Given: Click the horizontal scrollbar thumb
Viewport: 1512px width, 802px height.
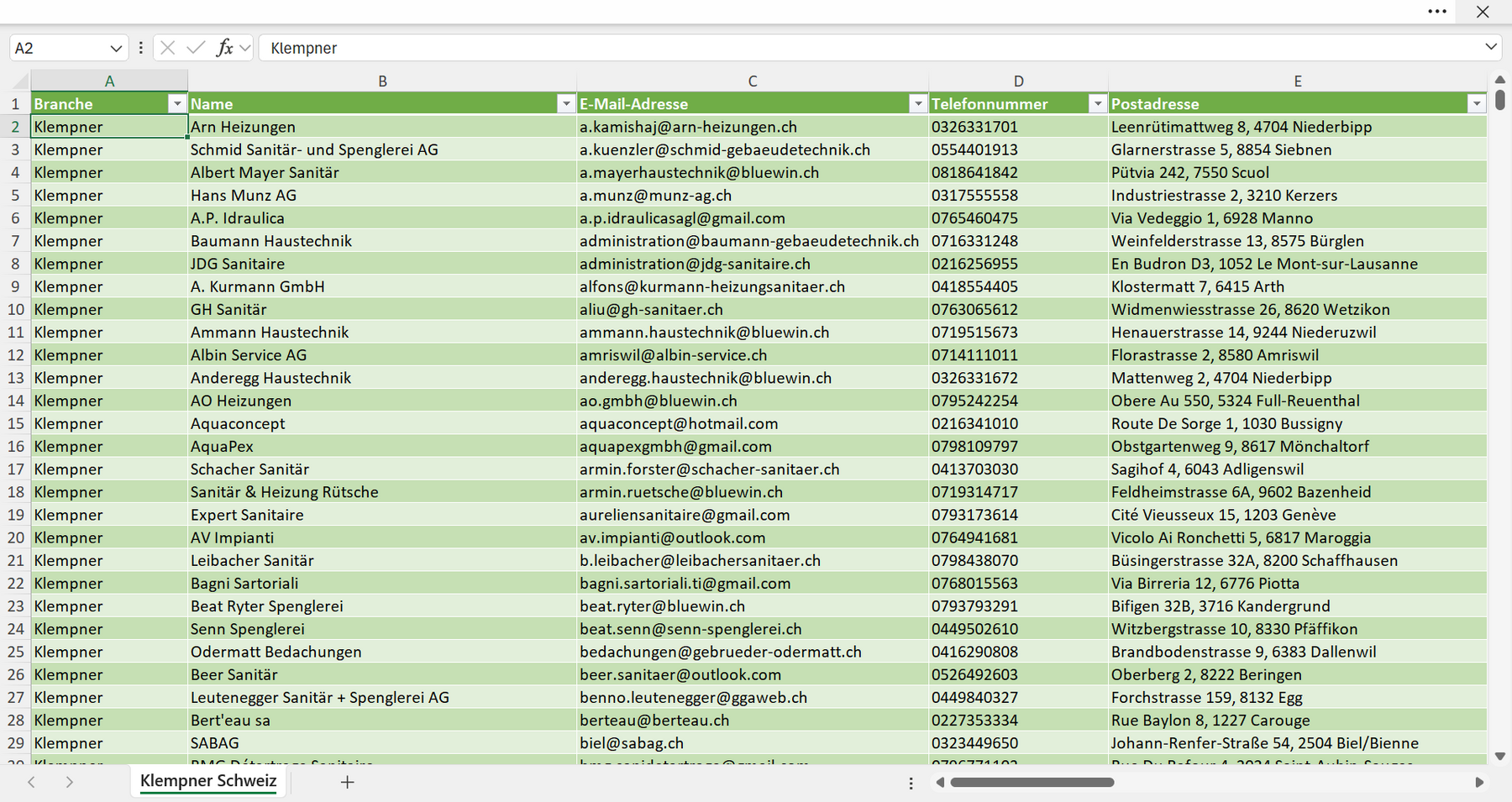Looking at the screenshot, I should 1032,783.
